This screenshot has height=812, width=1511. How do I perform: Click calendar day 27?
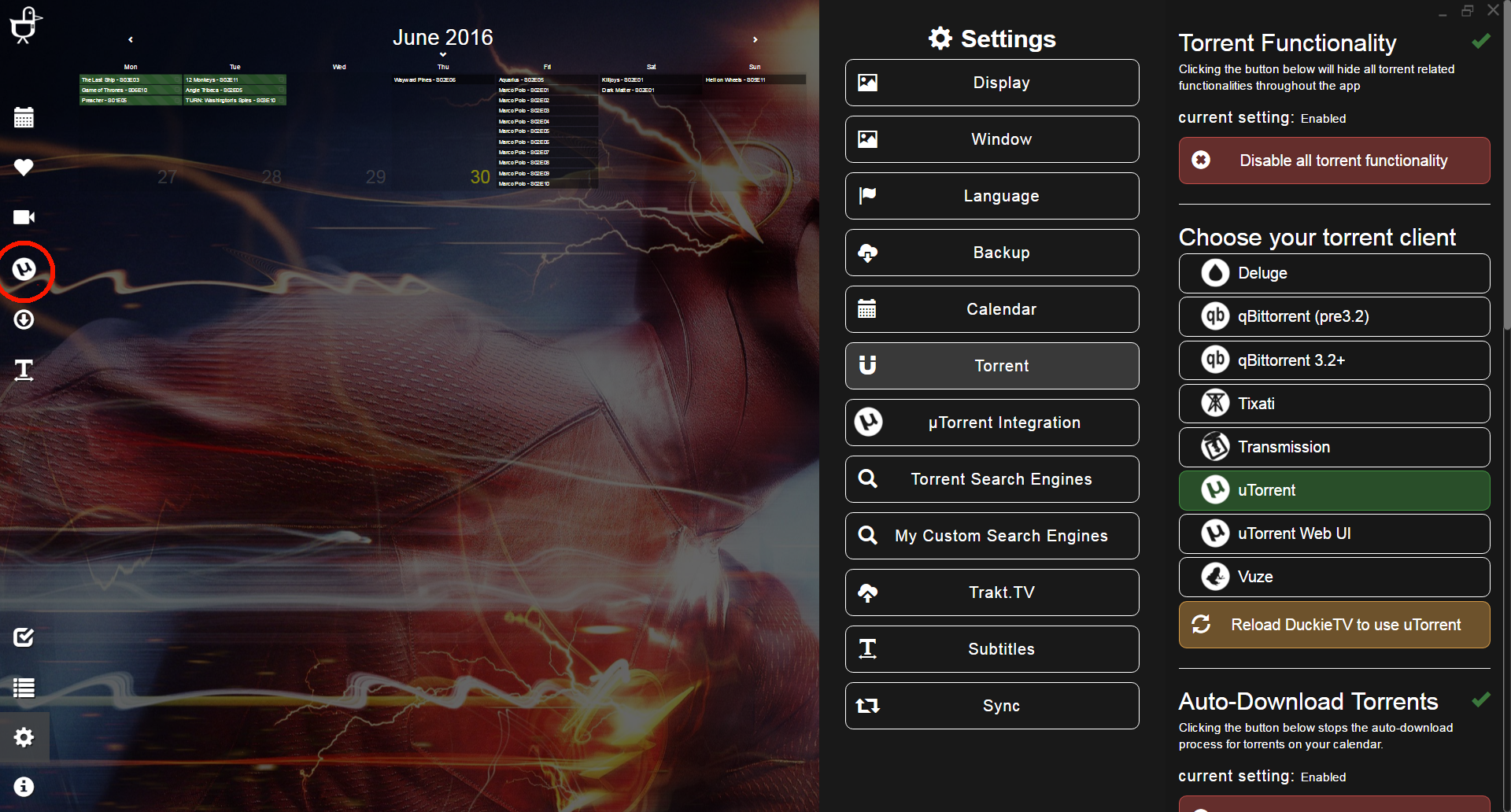(167, 177)
